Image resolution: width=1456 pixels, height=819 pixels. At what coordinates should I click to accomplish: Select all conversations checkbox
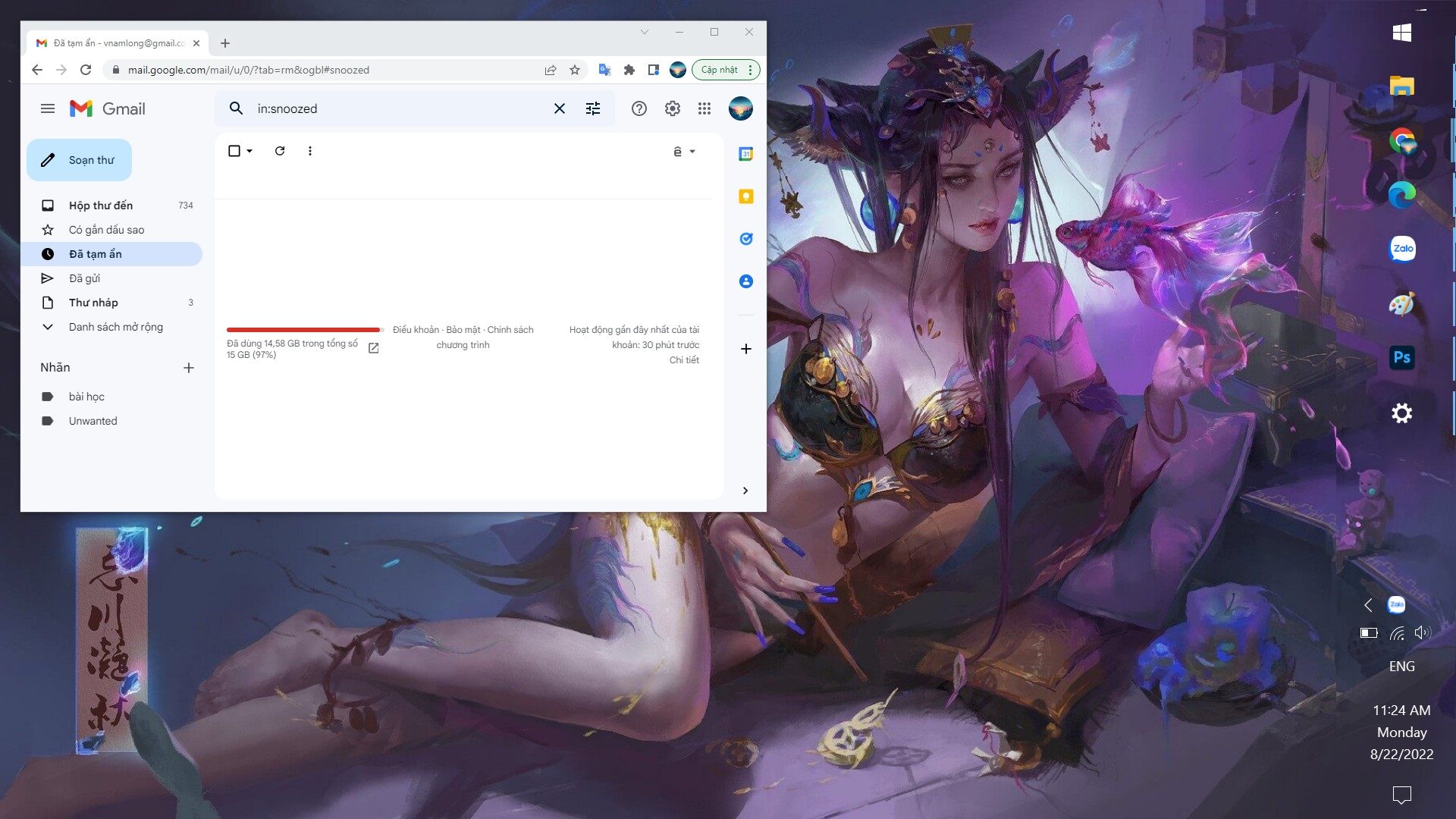(x=234, y=150)
